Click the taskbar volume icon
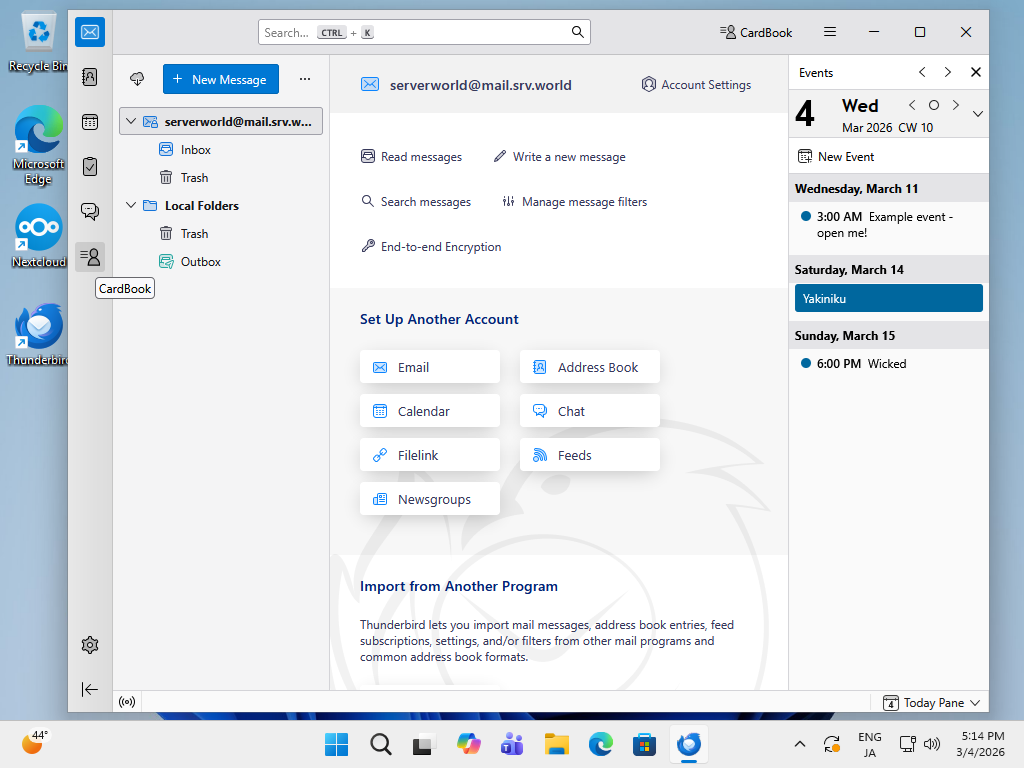 (x=932, y=744)
